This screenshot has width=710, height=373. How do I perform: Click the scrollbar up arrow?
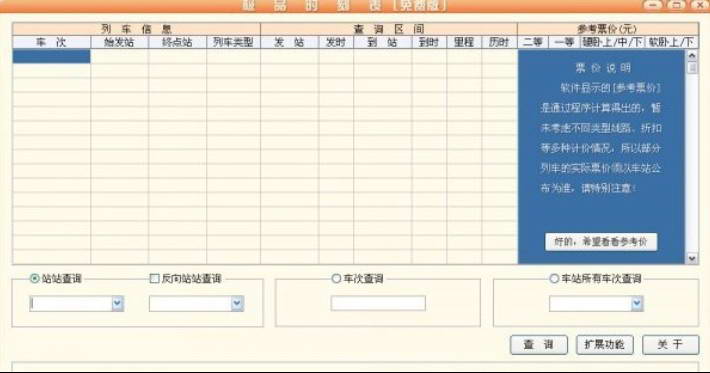(692, 56)
